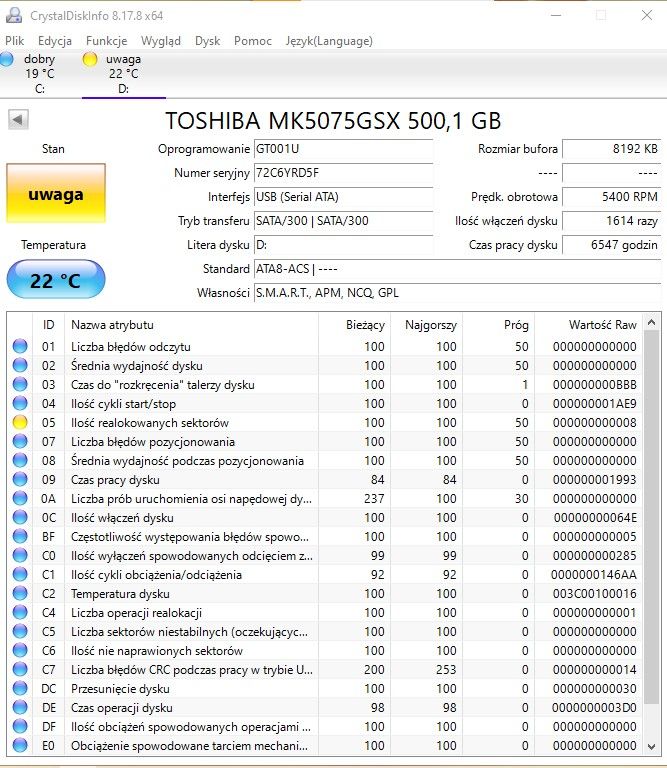Click status circle for attribute 04 start/stop
Screen dimensions: 667x768
point(20,404)
